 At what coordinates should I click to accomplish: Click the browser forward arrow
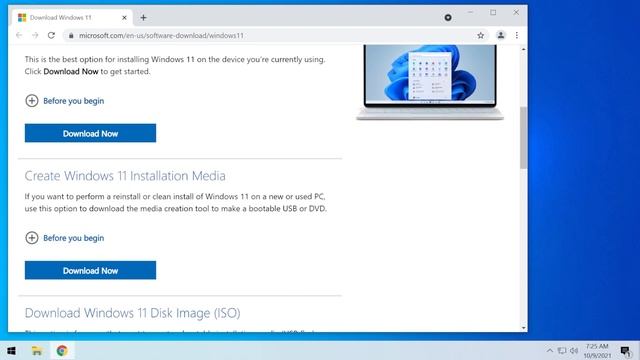tap(35, 36)
